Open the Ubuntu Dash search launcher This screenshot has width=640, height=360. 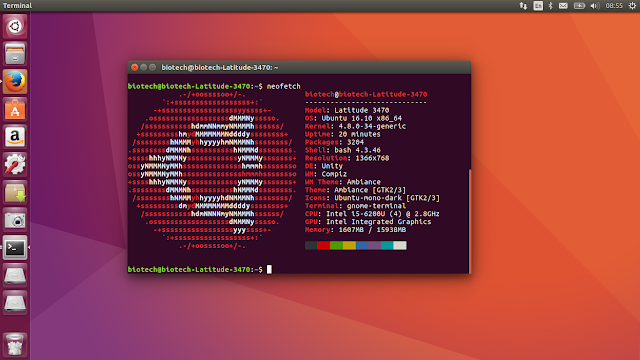coord(15,27)
